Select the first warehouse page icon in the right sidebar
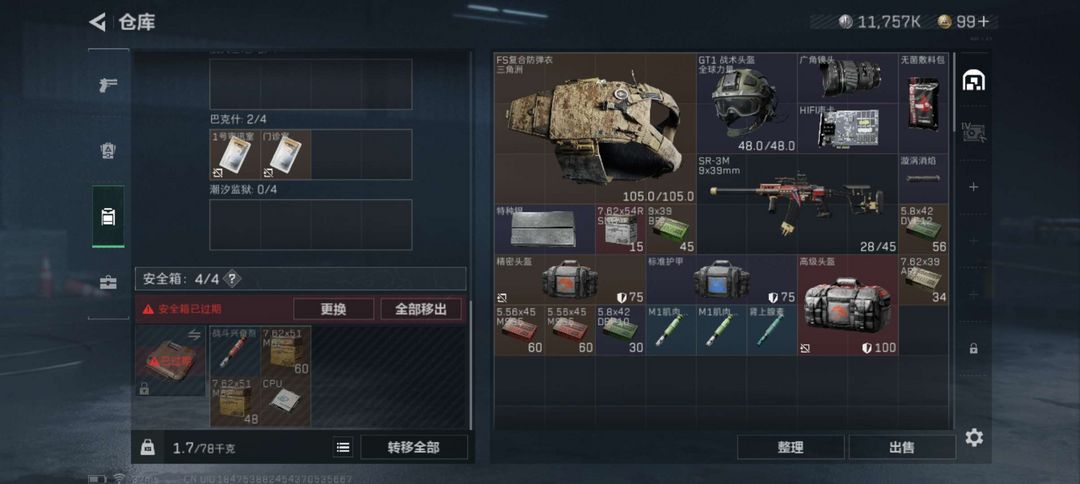This screenshot has height=484, width=1080. [973, 81]
